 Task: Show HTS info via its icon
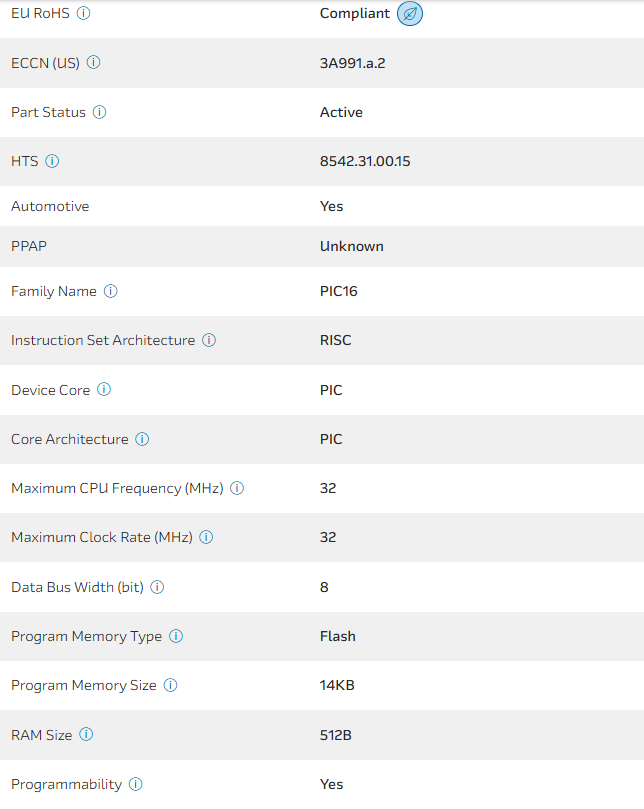pyautogui.click(x=53, y=161)
